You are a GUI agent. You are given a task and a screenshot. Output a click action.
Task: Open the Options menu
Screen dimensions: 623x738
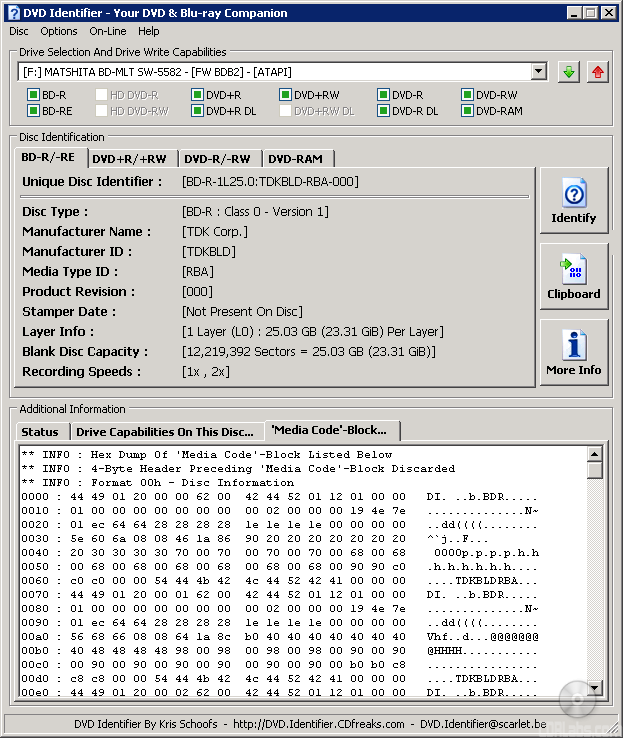59,31
